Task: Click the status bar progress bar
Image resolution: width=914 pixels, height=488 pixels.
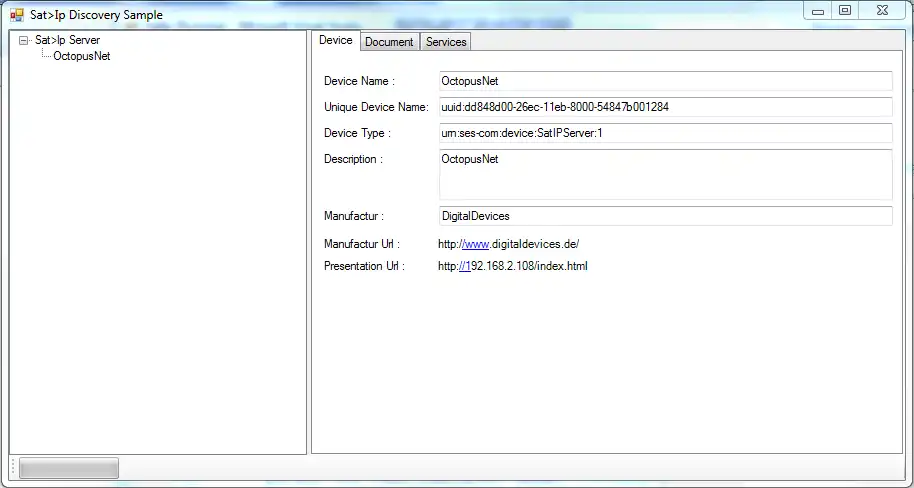Action: tap(69, 468)
